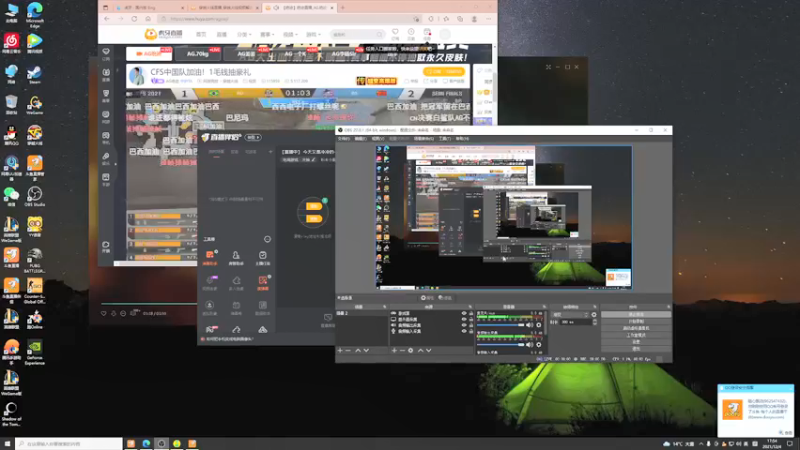Toggle visibility of third OBS source

click(464, 325)
